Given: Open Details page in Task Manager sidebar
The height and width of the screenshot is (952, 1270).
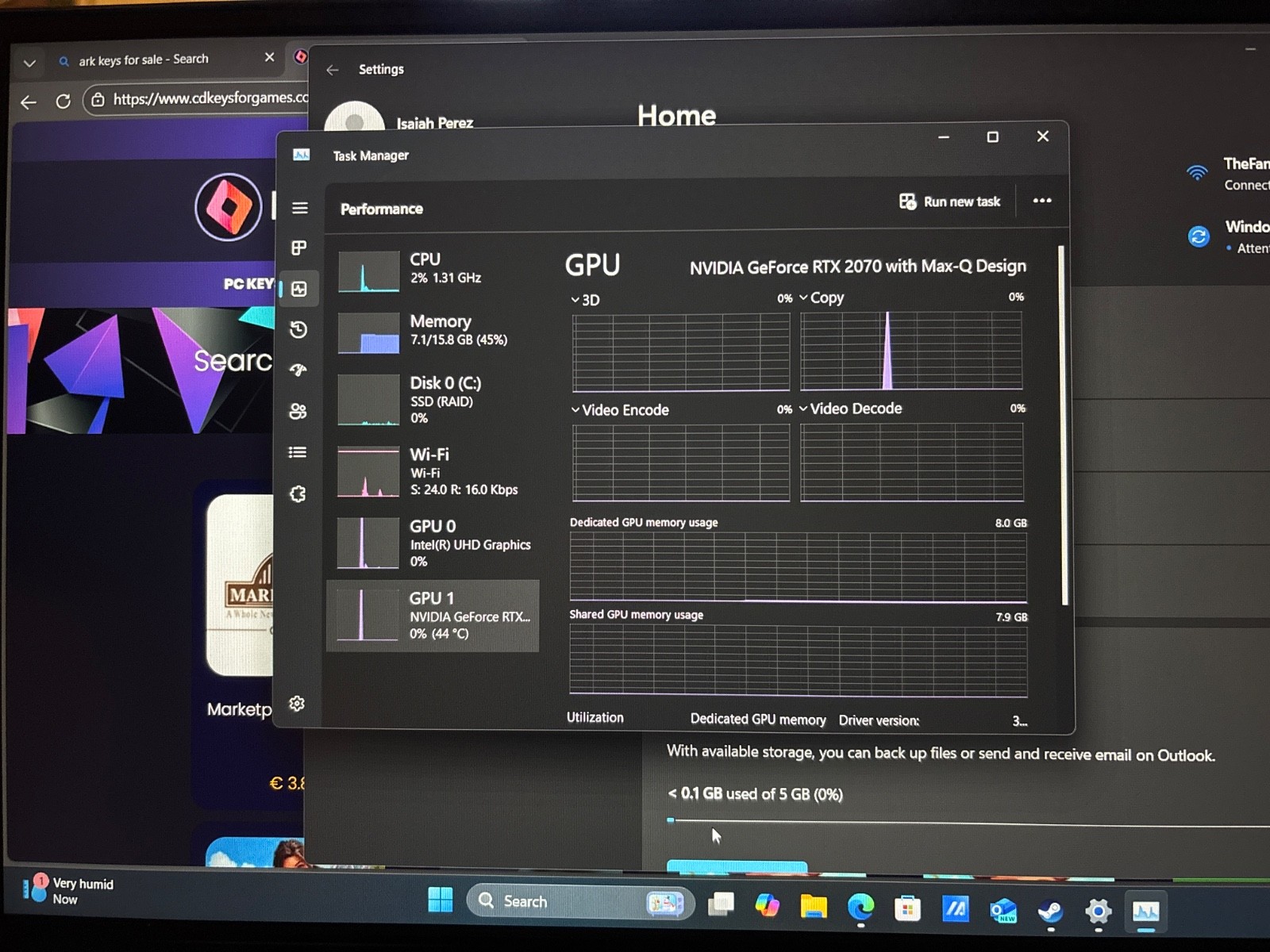Looking at the screenshot, I should coord(298,452).
